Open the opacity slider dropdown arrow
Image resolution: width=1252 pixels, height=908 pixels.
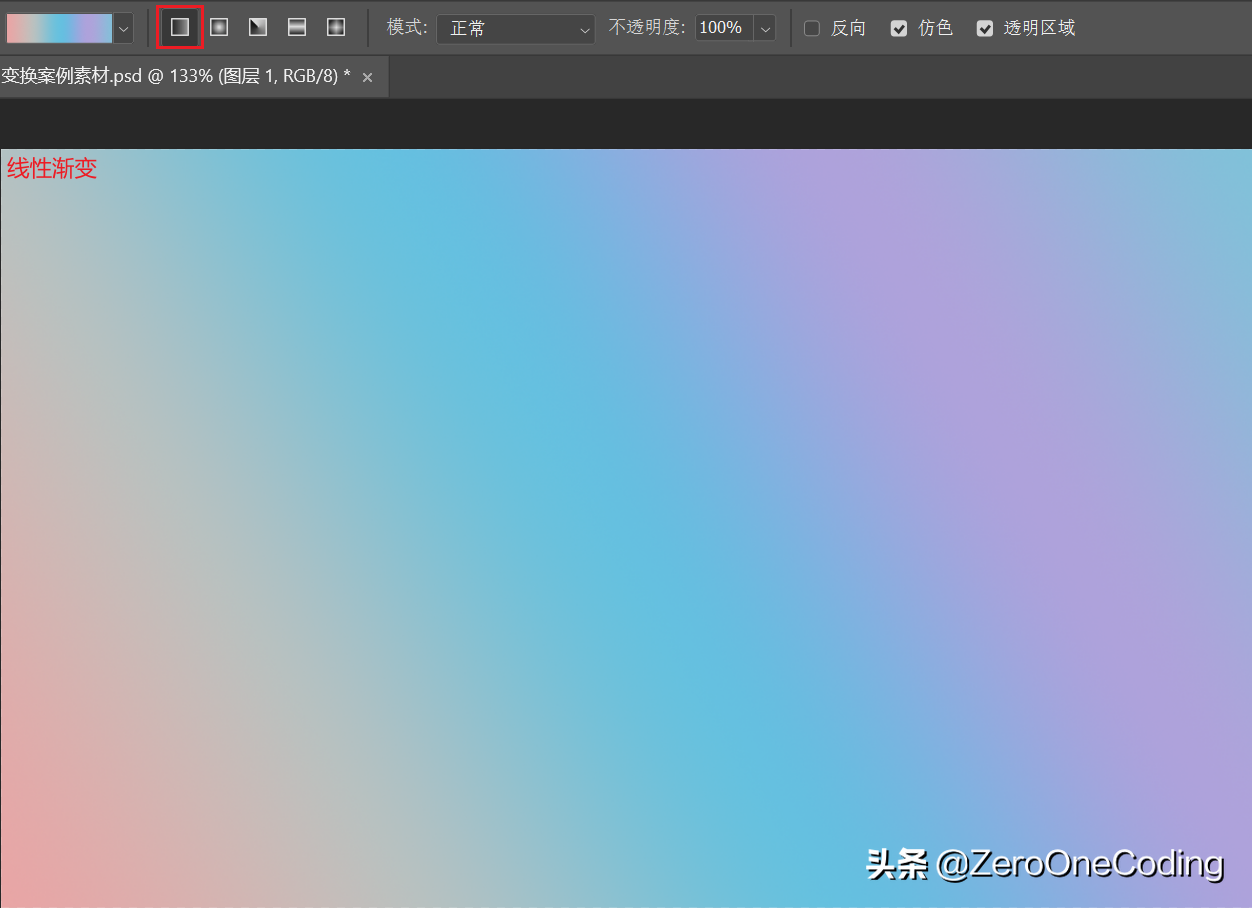[765, 28]
